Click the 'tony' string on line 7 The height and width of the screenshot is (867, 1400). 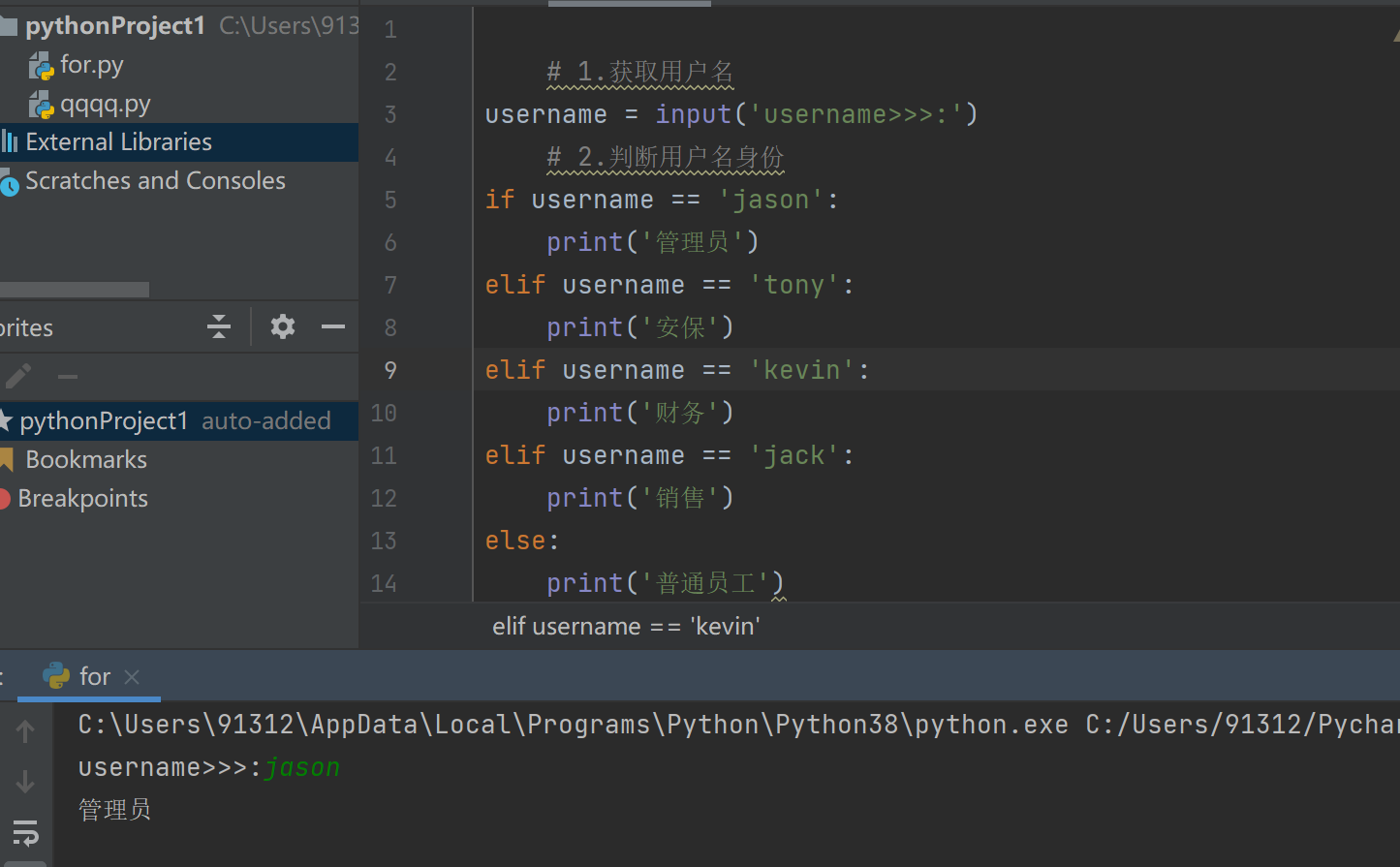[794, 285]
